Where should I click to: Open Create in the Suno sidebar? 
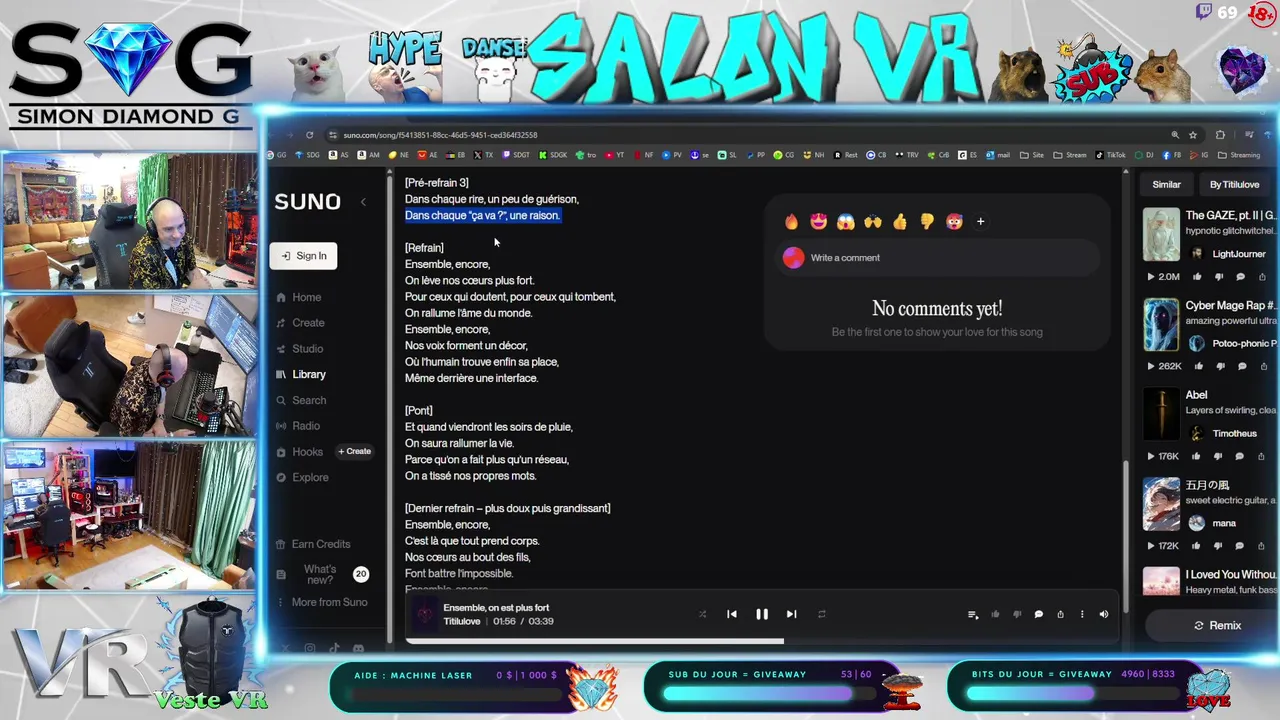[300, 323]
